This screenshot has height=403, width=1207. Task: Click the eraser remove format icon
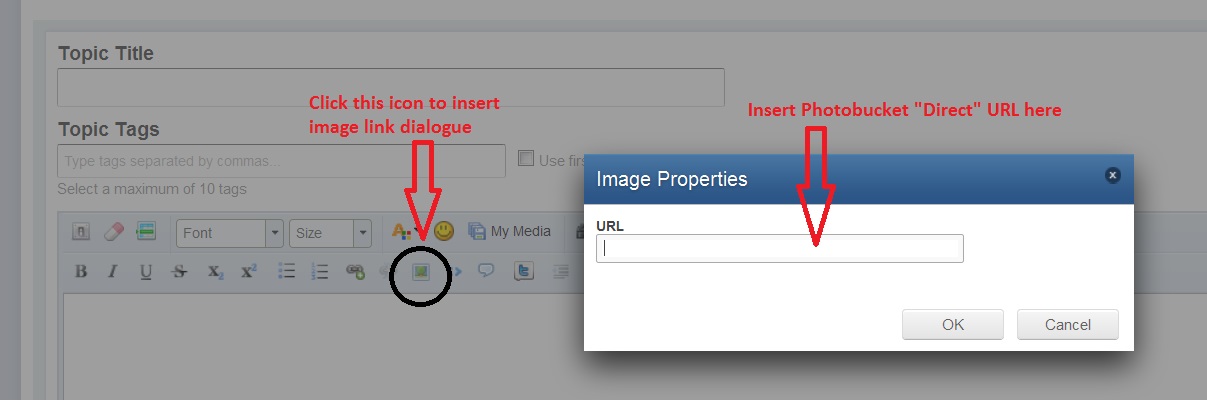[113, 232]
